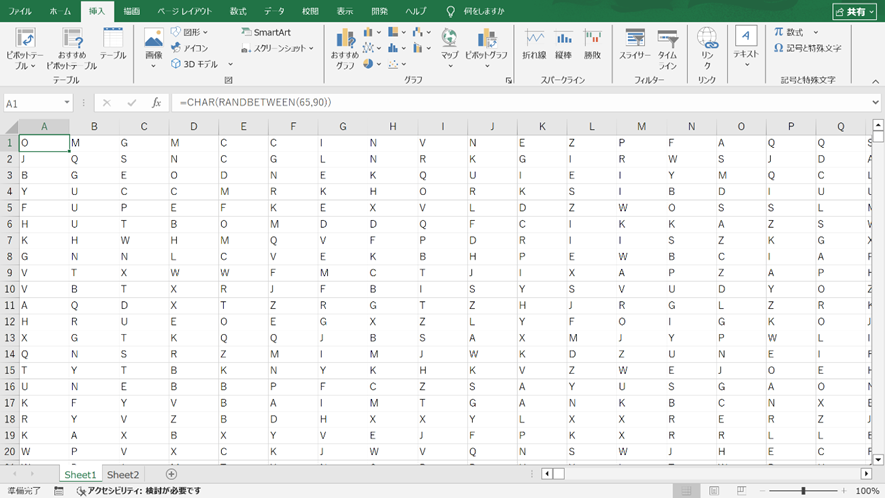Click the Share (共有) button

853,11
